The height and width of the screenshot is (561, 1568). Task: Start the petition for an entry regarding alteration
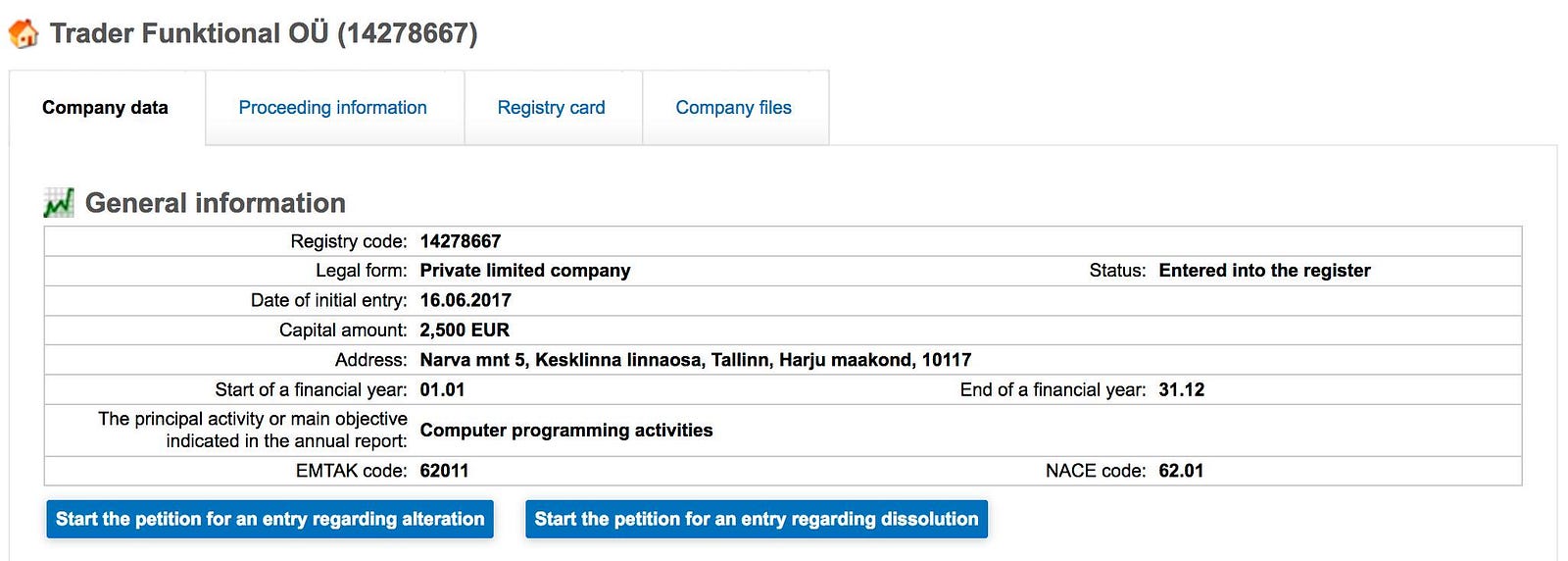[269, 519]
